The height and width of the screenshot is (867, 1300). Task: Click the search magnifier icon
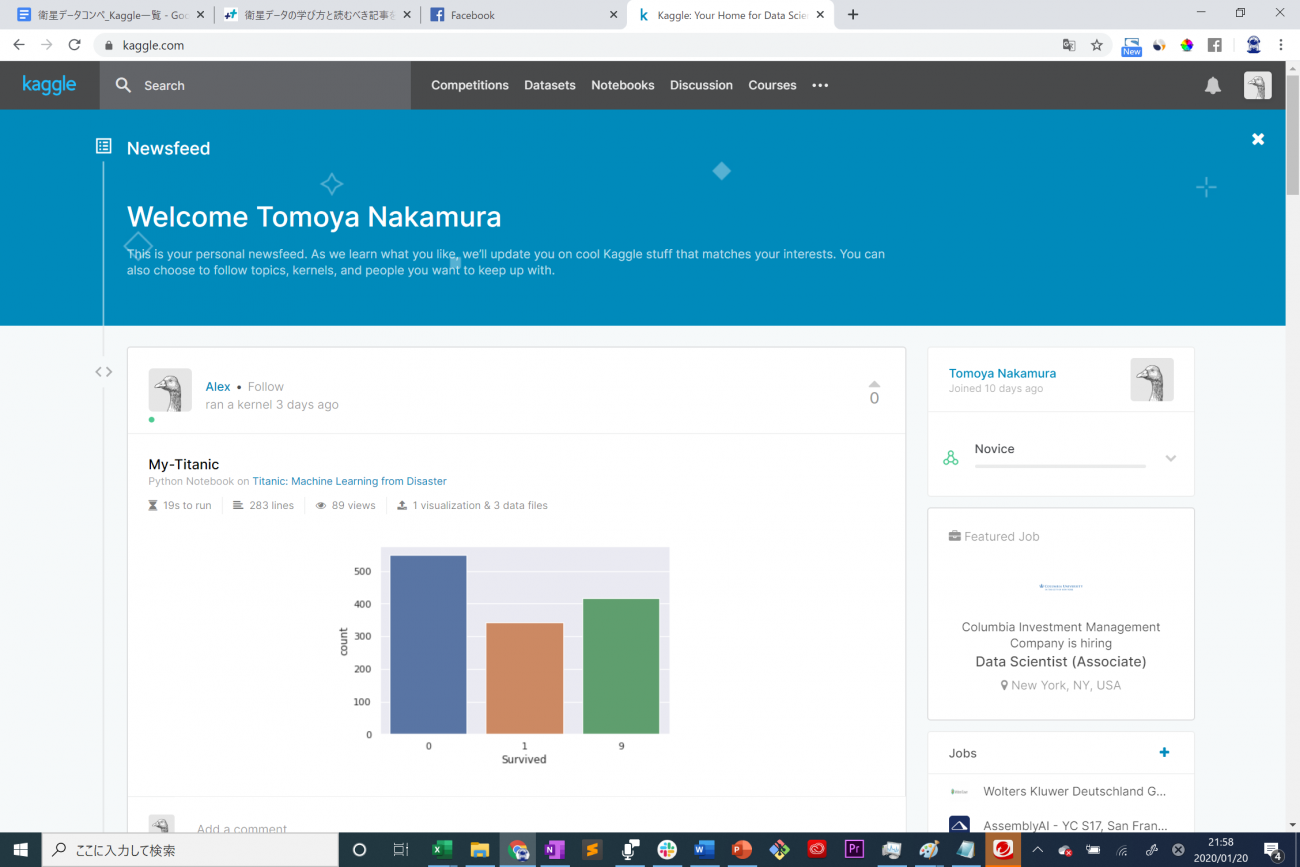click(x=123, y=85)
